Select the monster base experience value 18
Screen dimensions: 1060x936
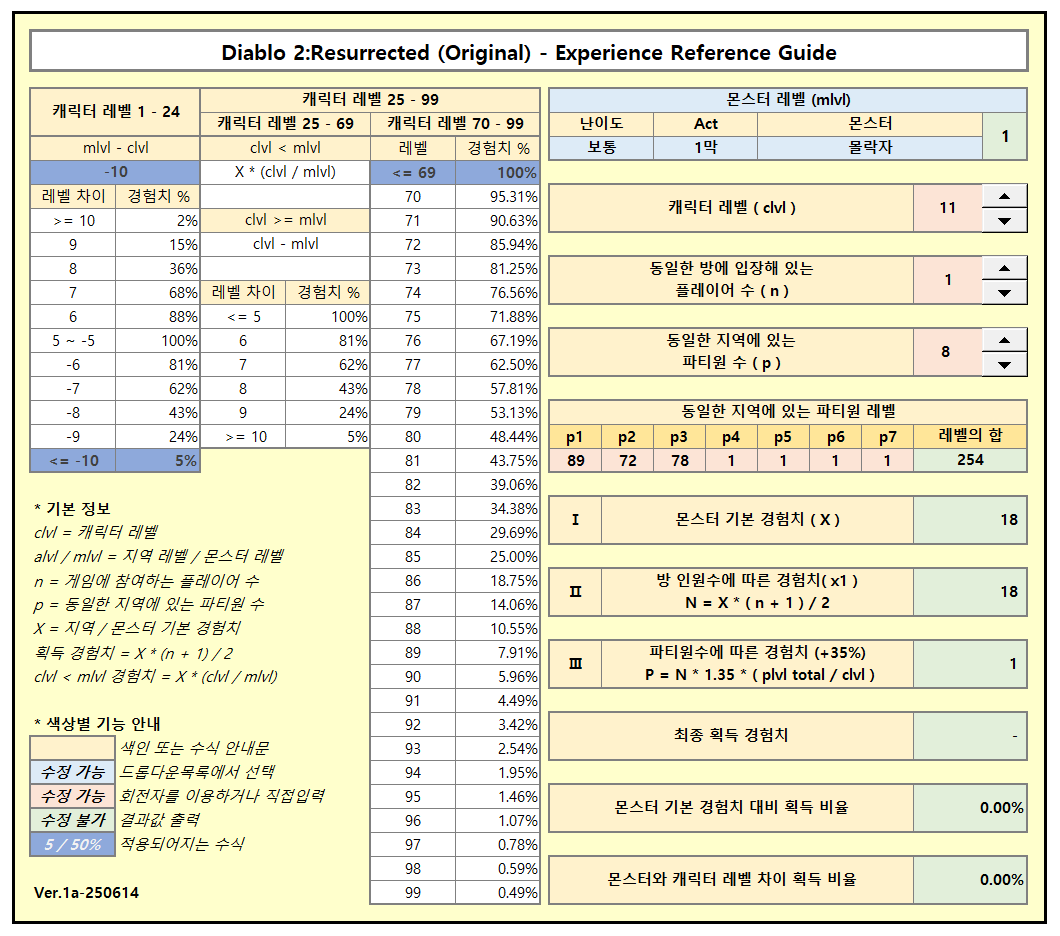(970, 520)
